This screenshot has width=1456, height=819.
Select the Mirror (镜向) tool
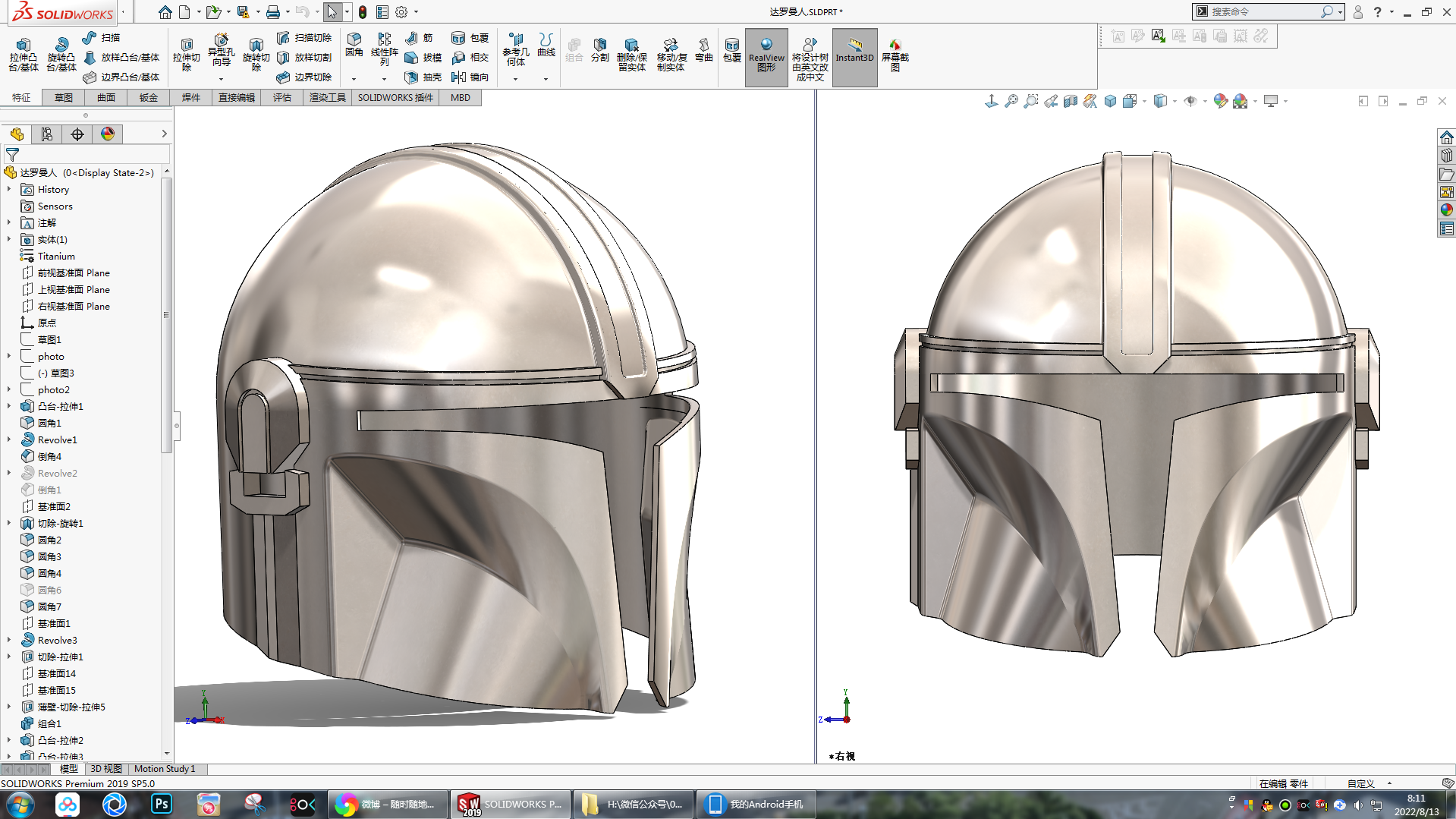[470, 77]
